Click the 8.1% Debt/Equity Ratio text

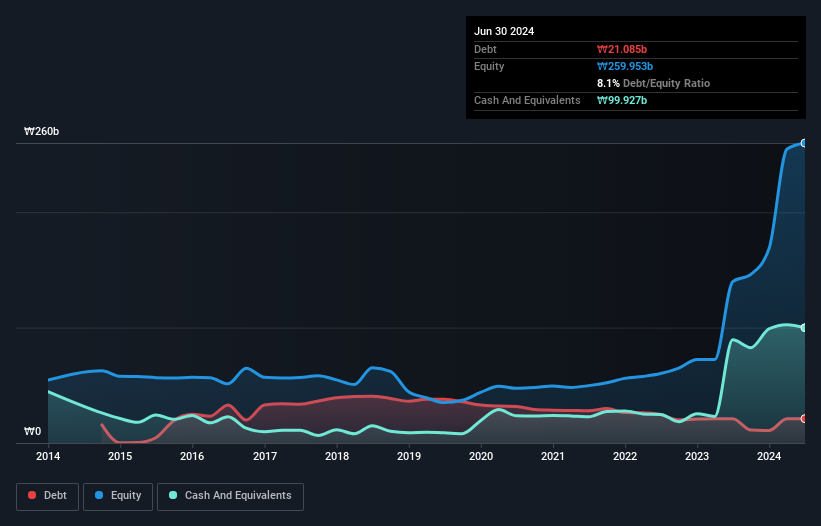coord(653,83)
